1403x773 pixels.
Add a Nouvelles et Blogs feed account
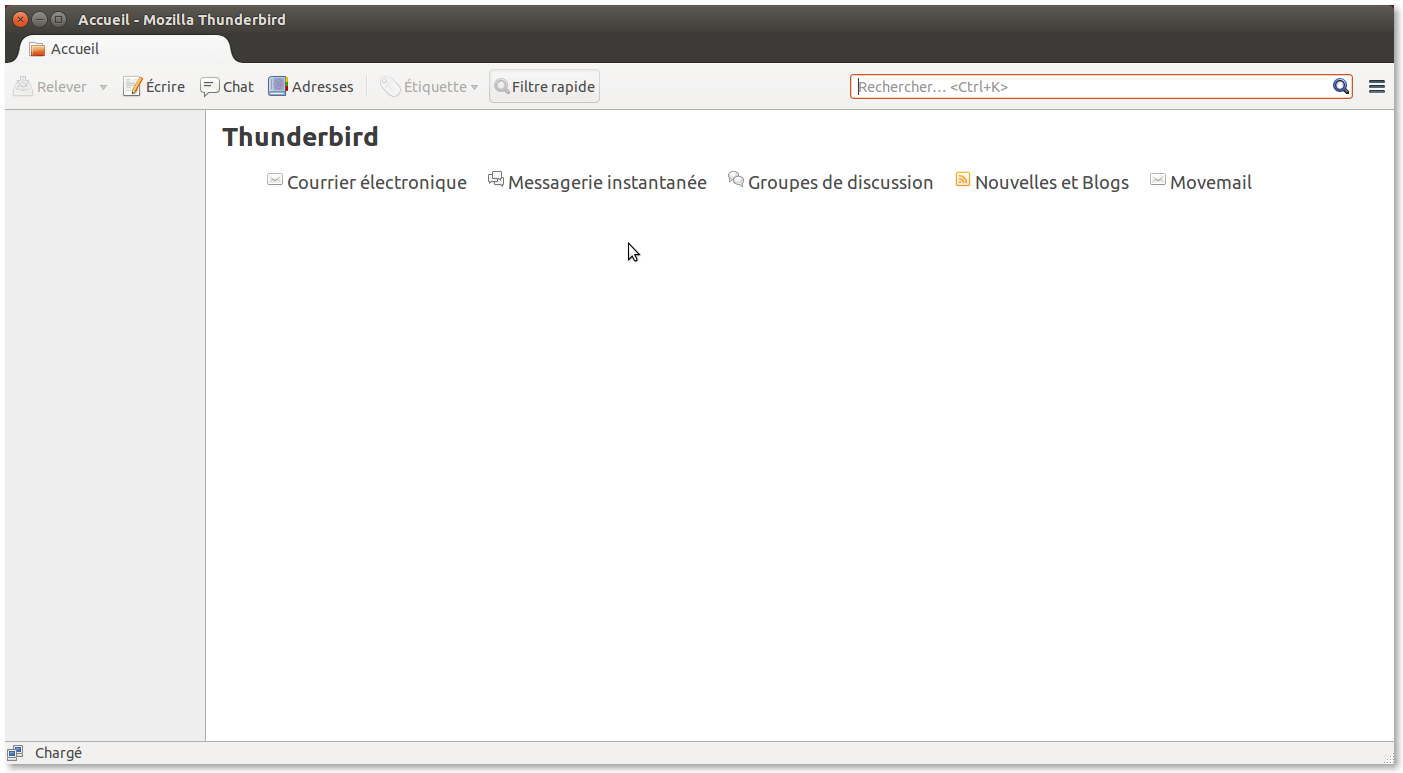1042,182
